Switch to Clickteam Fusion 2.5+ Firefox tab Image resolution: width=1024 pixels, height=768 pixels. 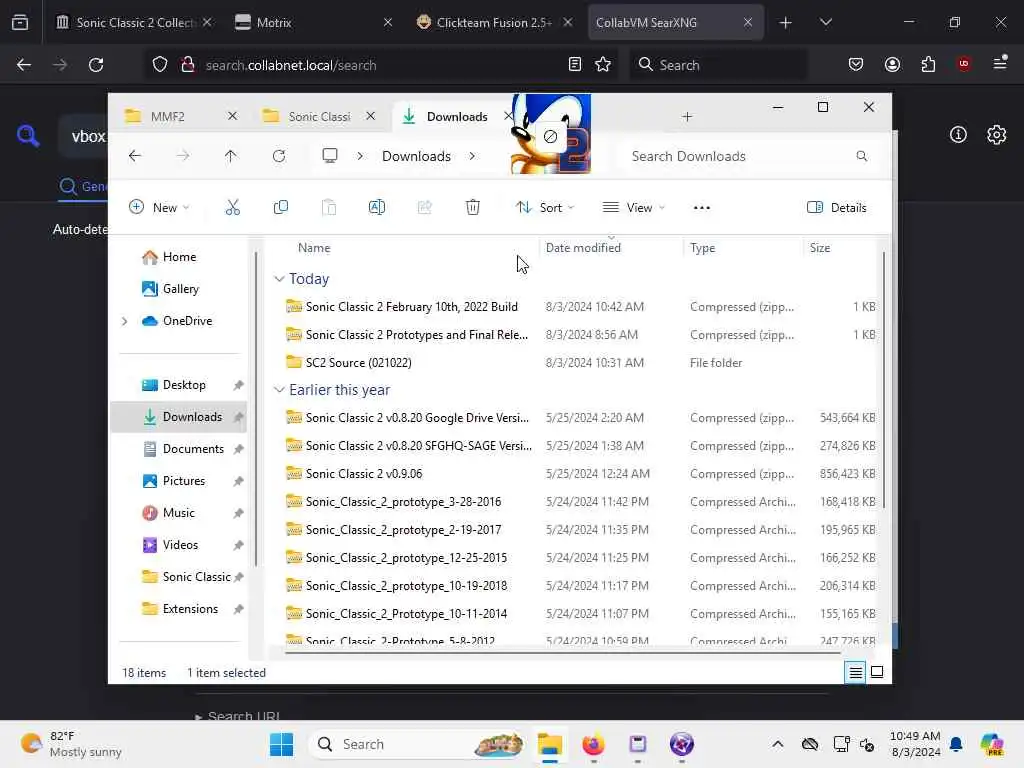pos(494,22)
